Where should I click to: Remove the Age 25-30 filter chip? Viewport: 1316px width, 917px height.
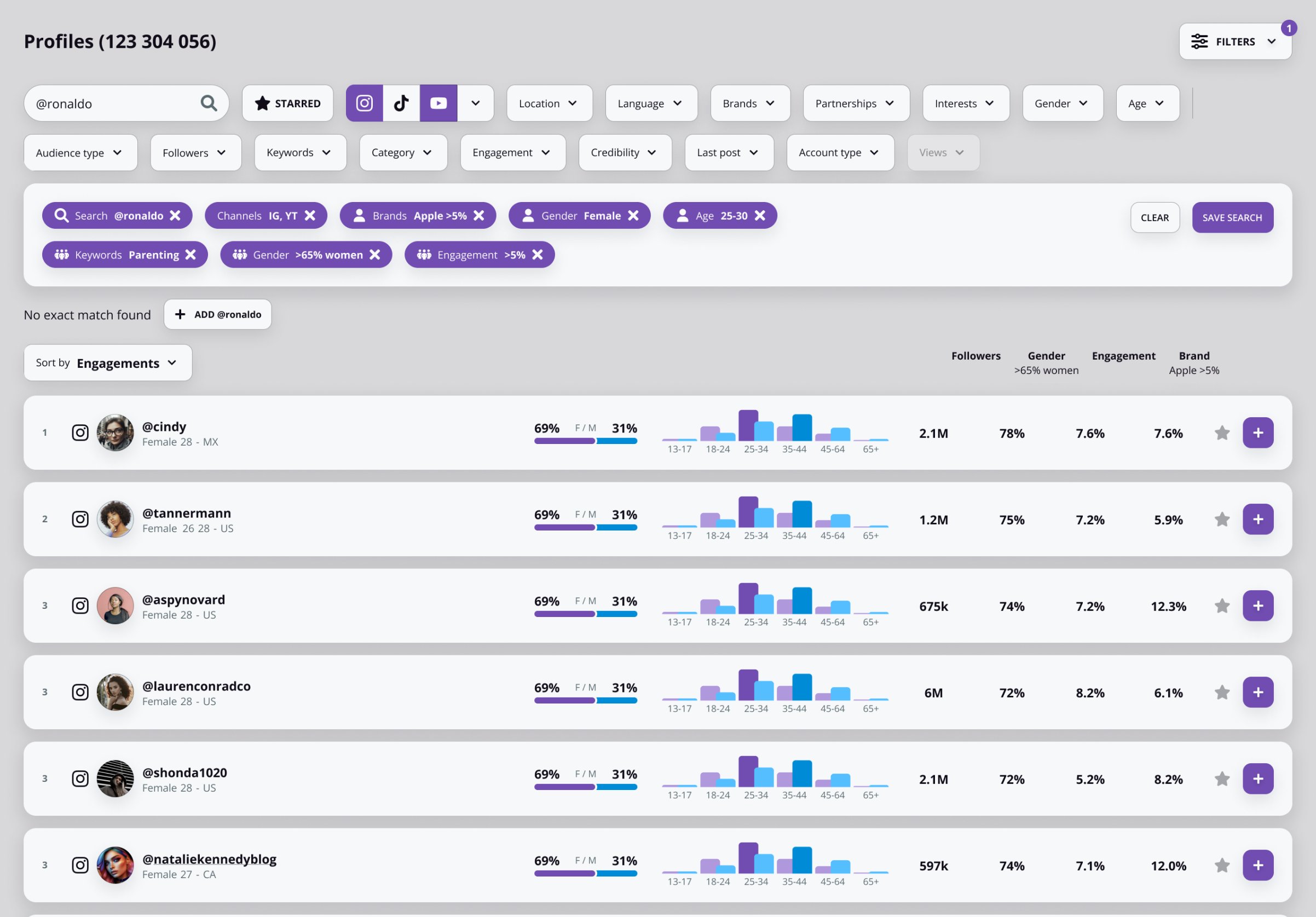760,216
